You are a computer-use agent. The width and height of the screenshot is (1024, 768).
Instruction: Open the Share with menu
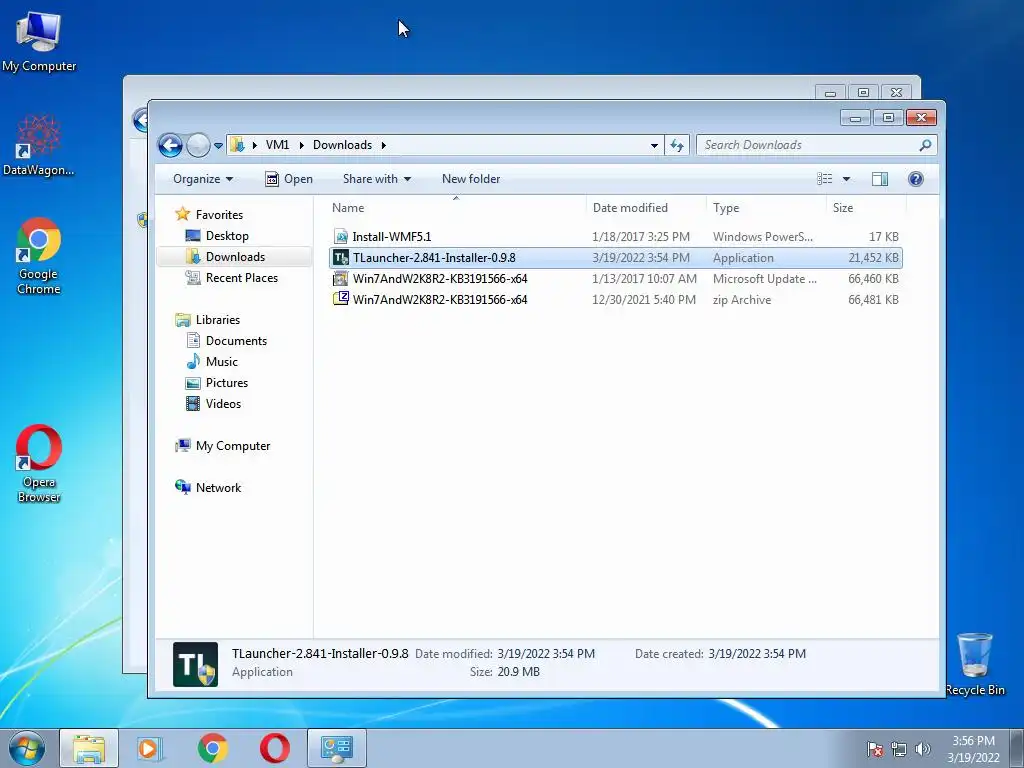(x=377, y=179)
